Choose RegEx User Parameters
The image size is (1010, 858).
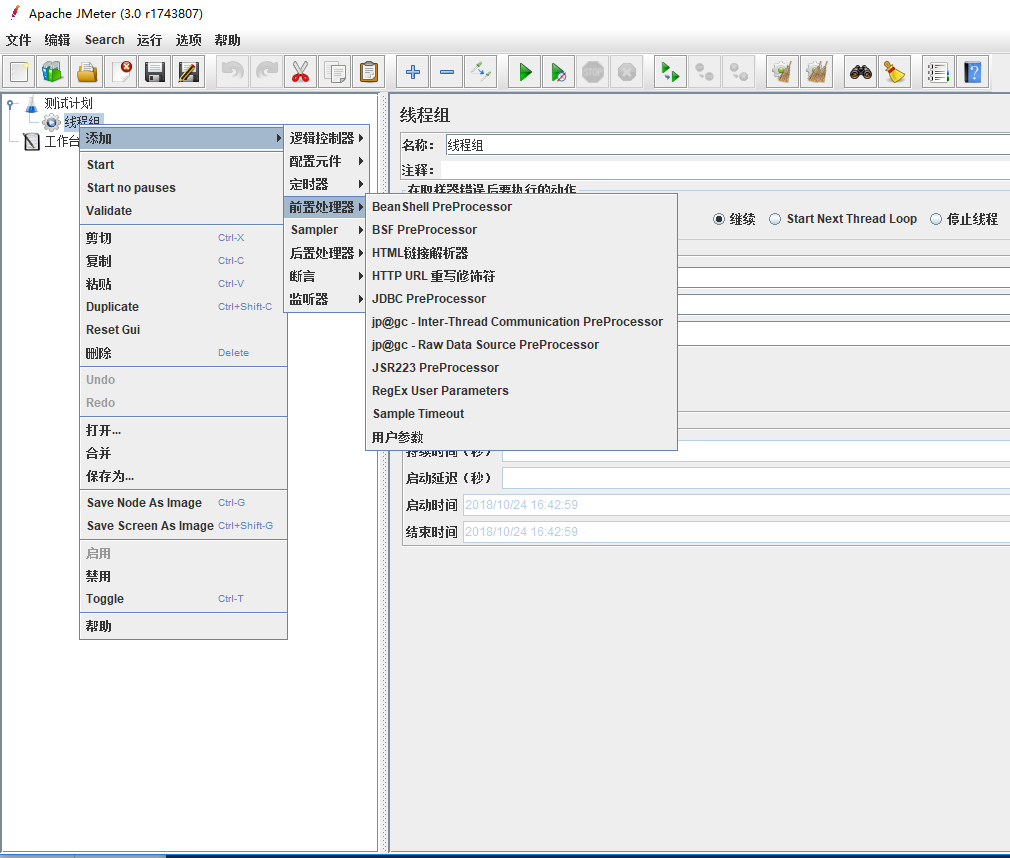pos(521,391)
